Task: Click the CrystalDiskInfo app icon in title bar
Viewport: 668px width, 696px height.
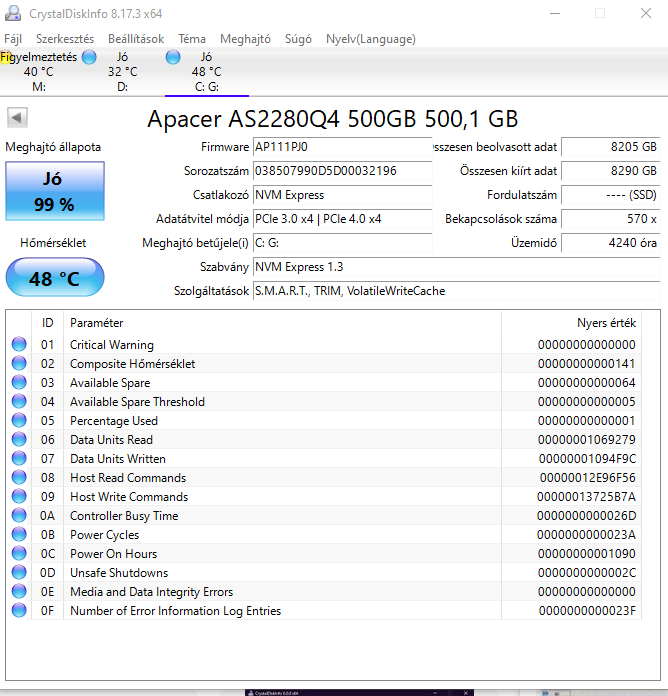Action: point(12,13)
